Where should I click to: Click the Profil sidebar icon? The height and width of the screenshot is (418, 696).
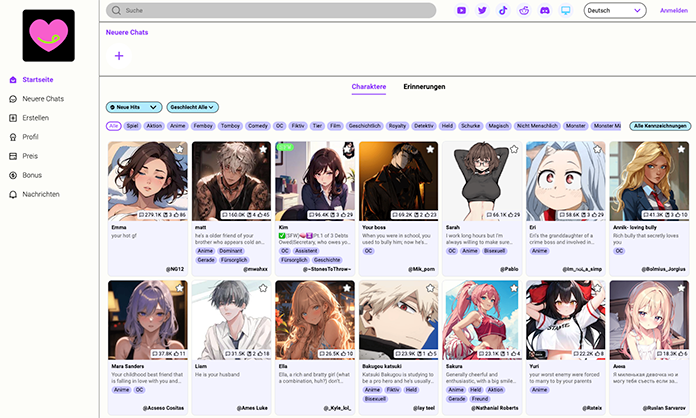[x=13, y=137]
